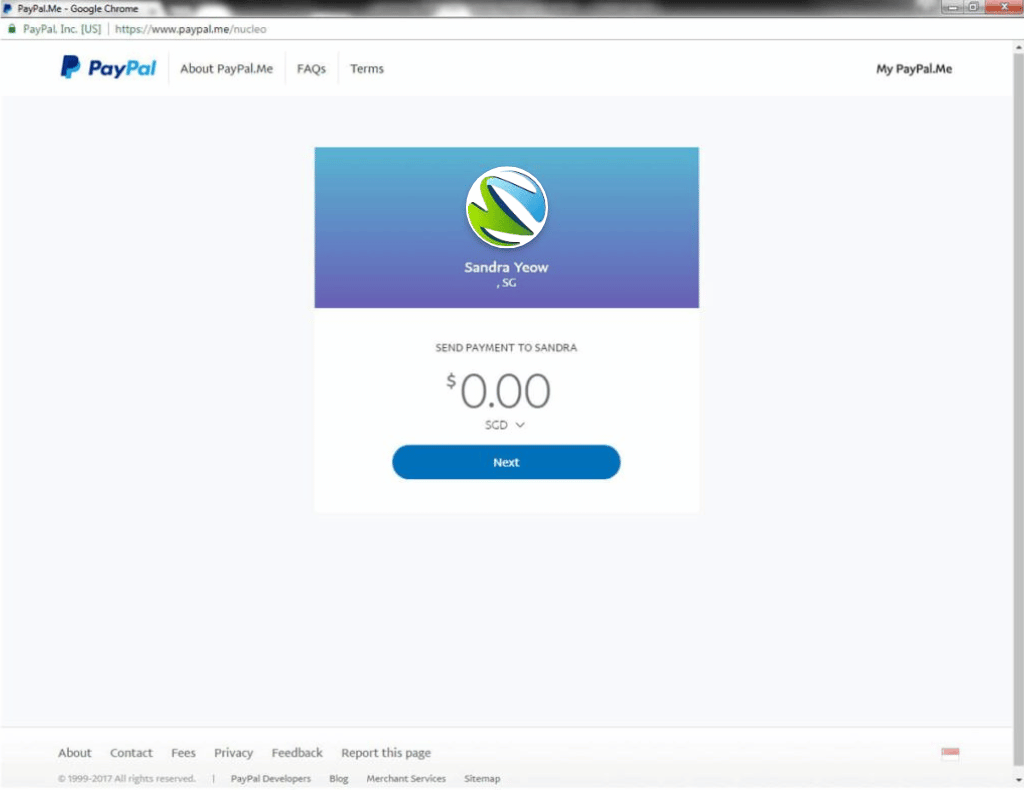This screenshot has height=790, width=1024.
Task: Open the SGD currency dropdown
Action: pos(505,425)
